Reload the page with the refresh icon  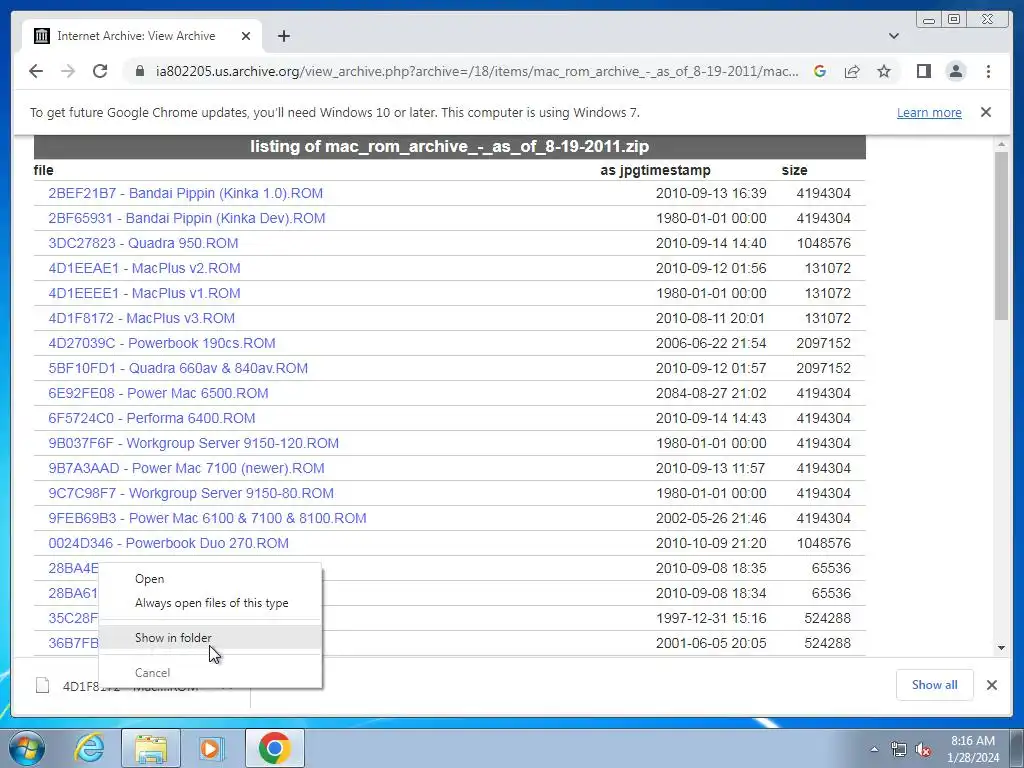click(100, 71)
